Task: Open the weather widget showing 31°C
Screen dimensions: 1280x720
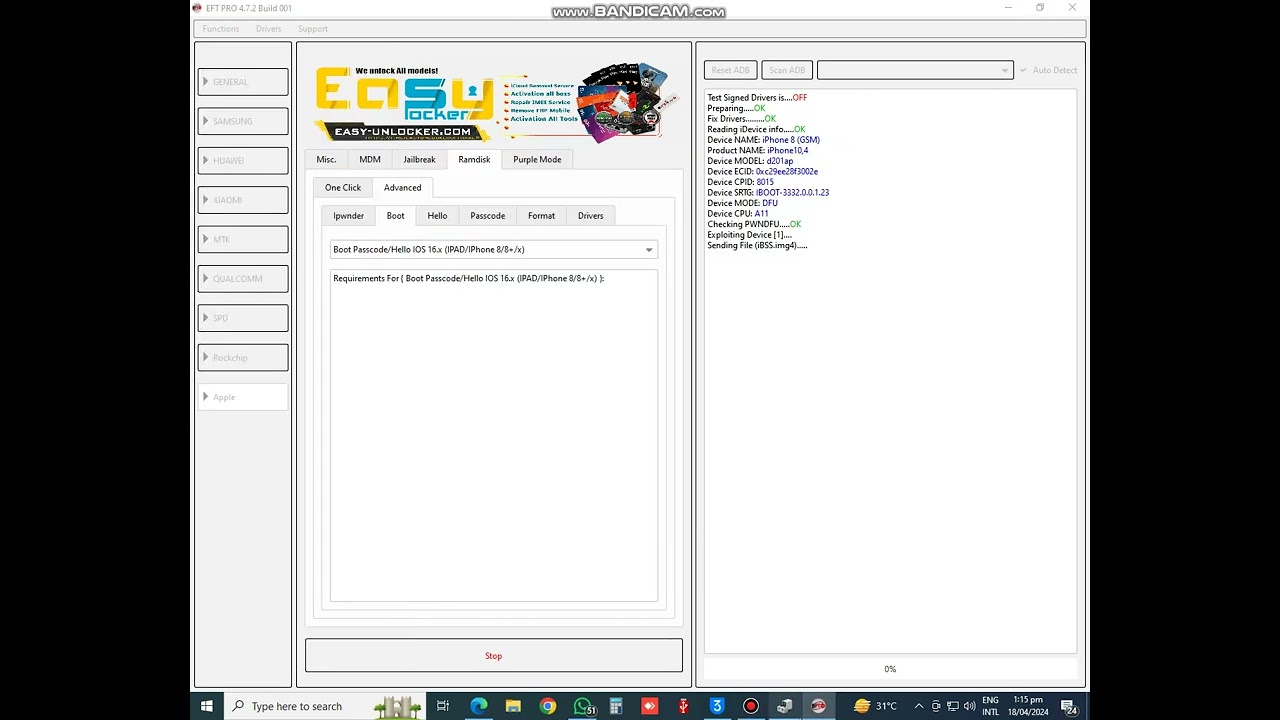Action: pos(876,706)
